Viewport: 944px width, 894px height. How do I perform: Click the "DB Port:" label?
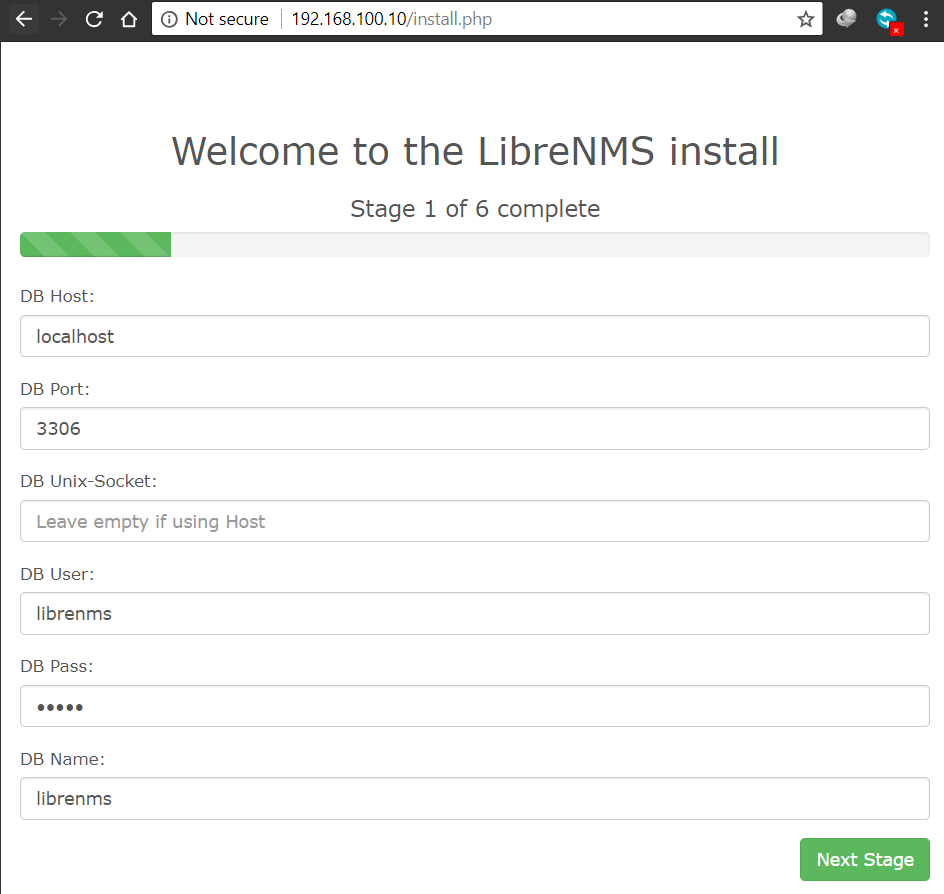(x=55, y=389)
